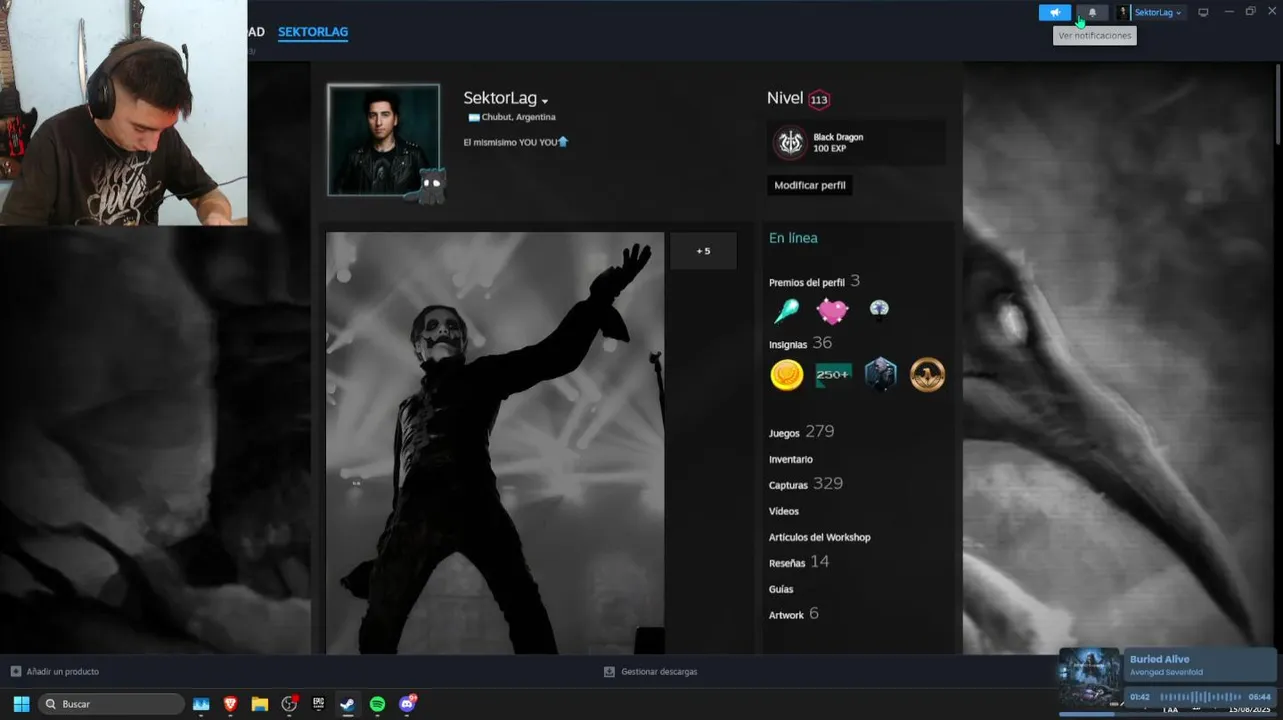Show the +5 more showcase items

(703, 251)
